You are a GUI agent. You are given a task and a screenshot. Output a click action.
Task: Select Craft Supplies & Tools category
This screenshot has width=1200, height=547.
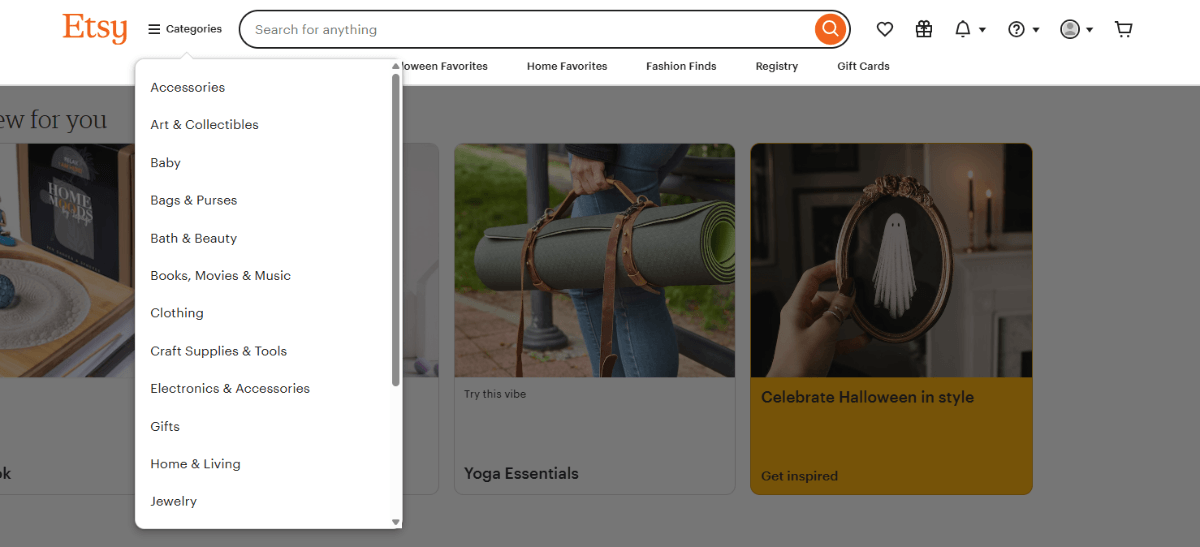(x=218, y=351)
